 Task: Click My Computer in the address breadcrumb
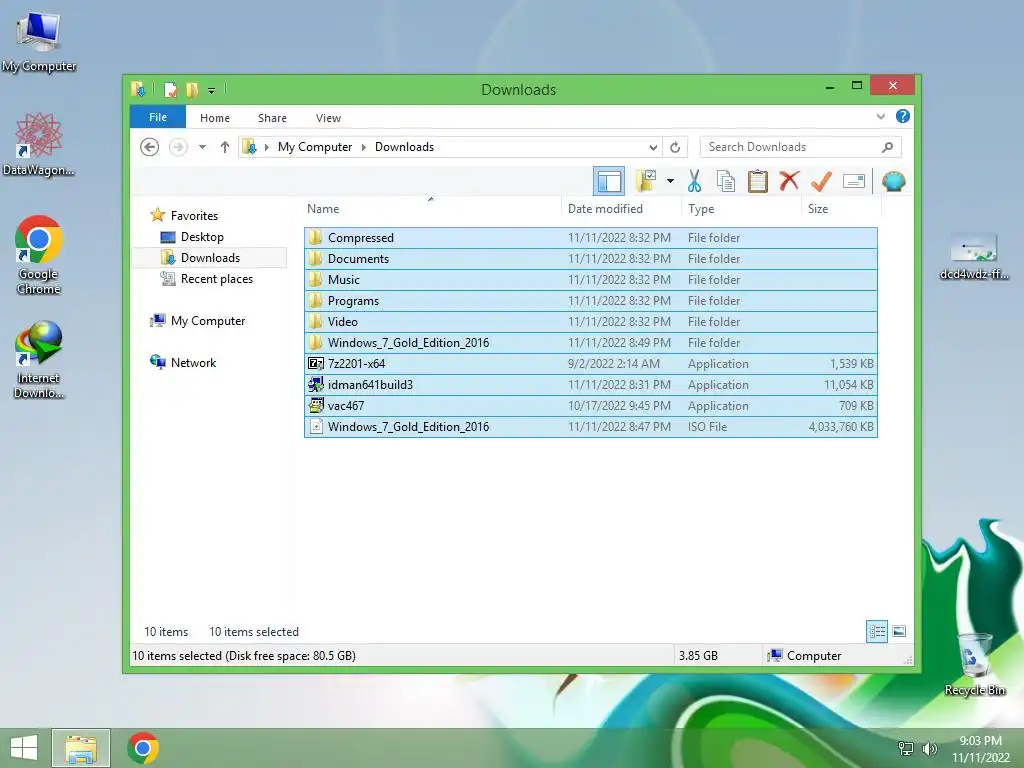tap(315, 147)
